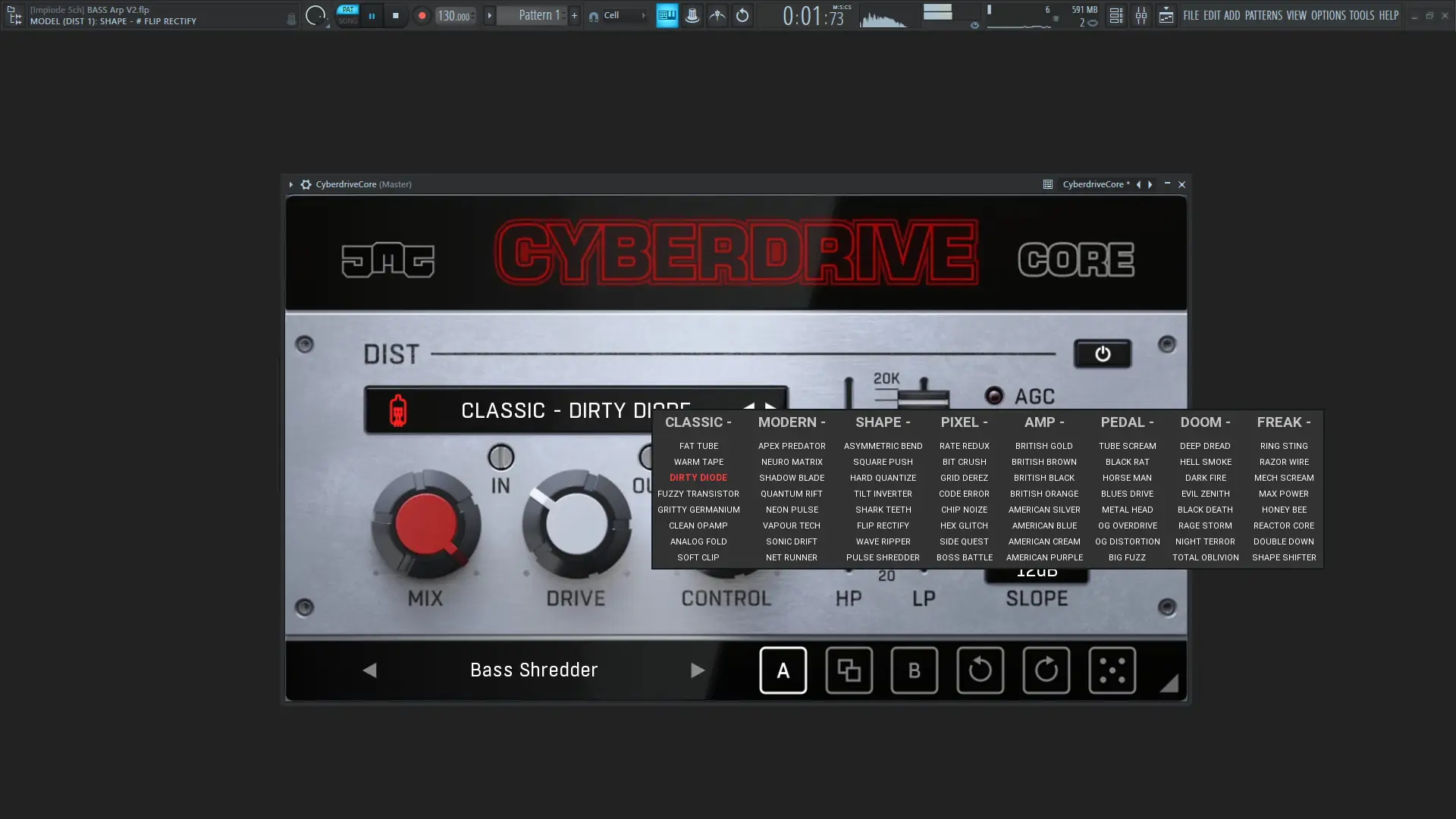Go to next preset after Bass Shredder
The width and height of the screenshot is (1456, 819).
pyautogui.click(x=698, y=670)
